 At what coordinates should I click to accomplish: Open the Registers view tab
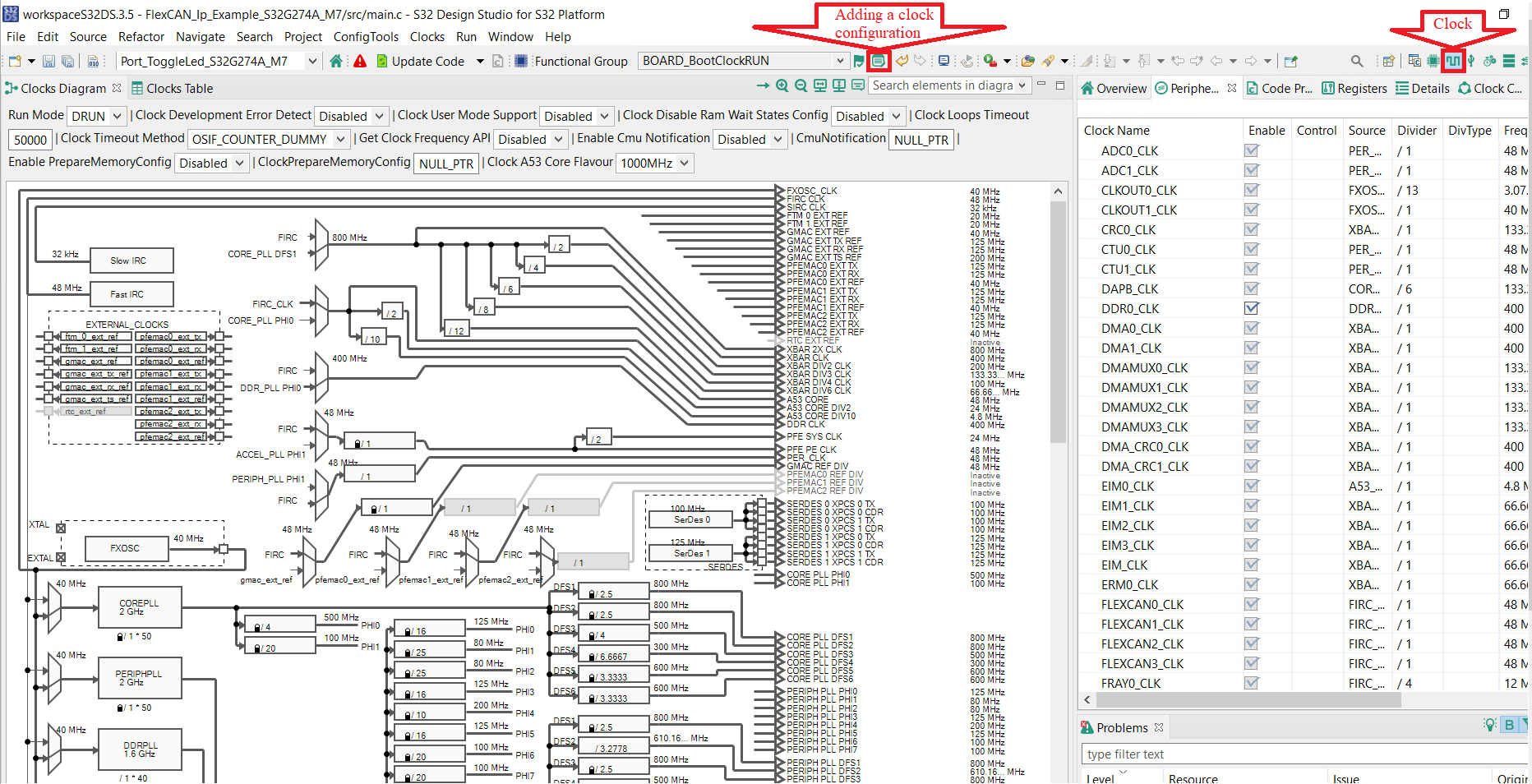pyautogui.click(x=1354, y=88)
